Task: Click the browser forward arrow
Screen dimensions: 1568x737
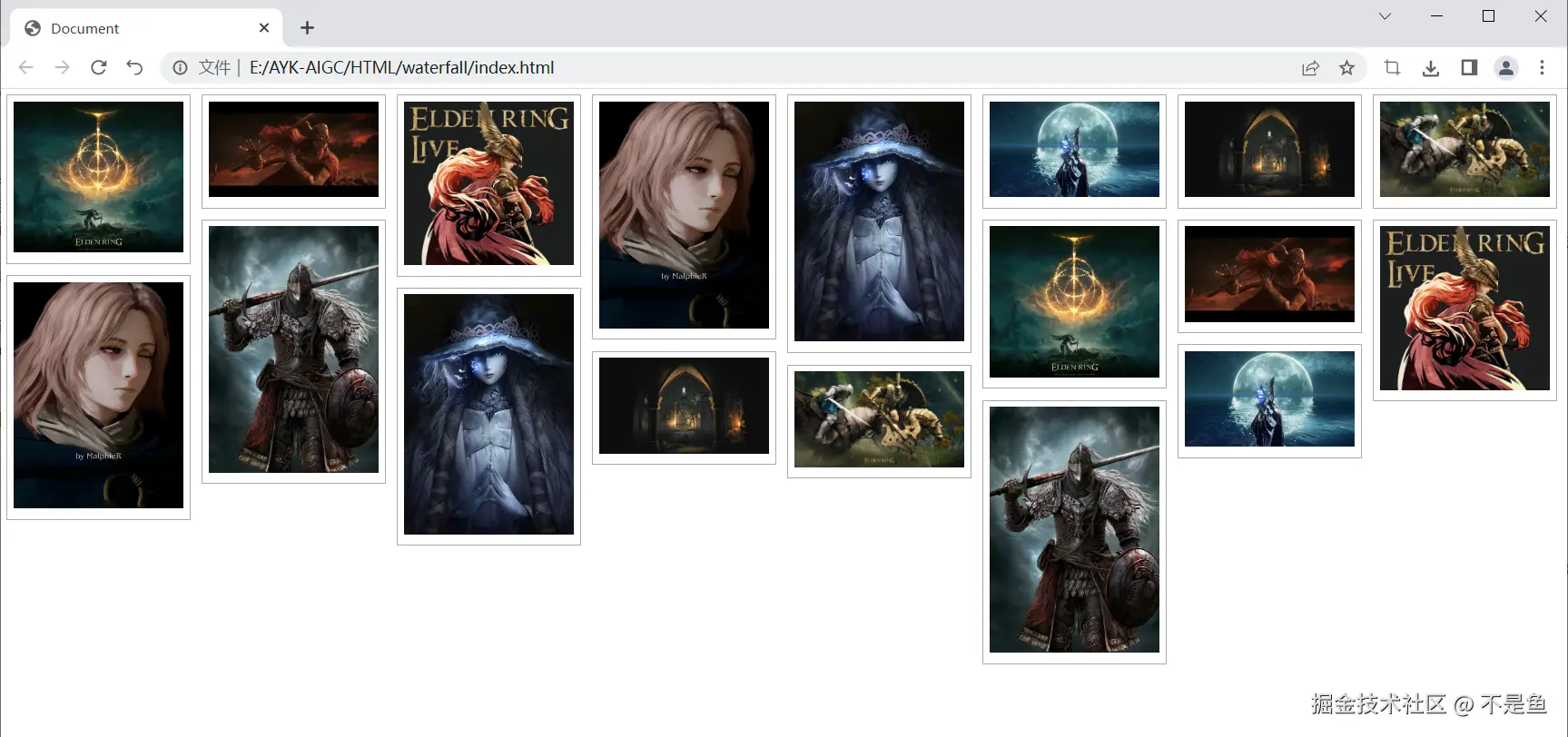Action: click(x=62, y=67)
